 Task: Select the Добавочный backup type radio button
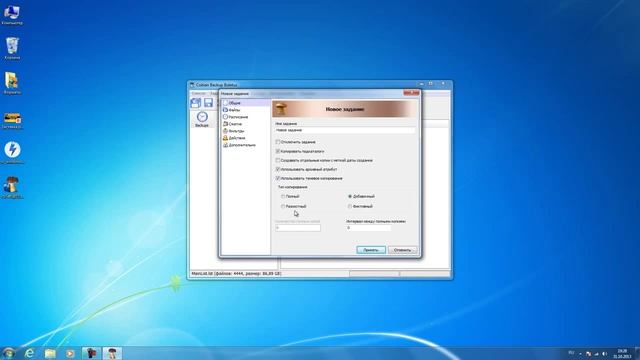350,196
